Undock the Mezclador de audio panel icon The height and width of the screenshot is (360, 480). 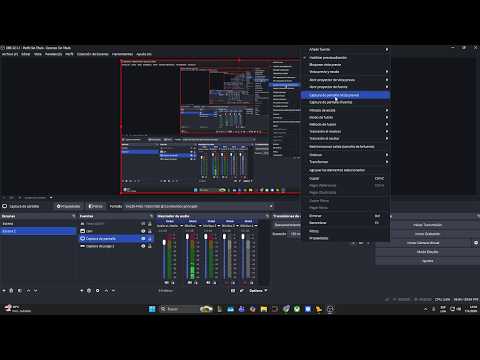click(267, 216)
